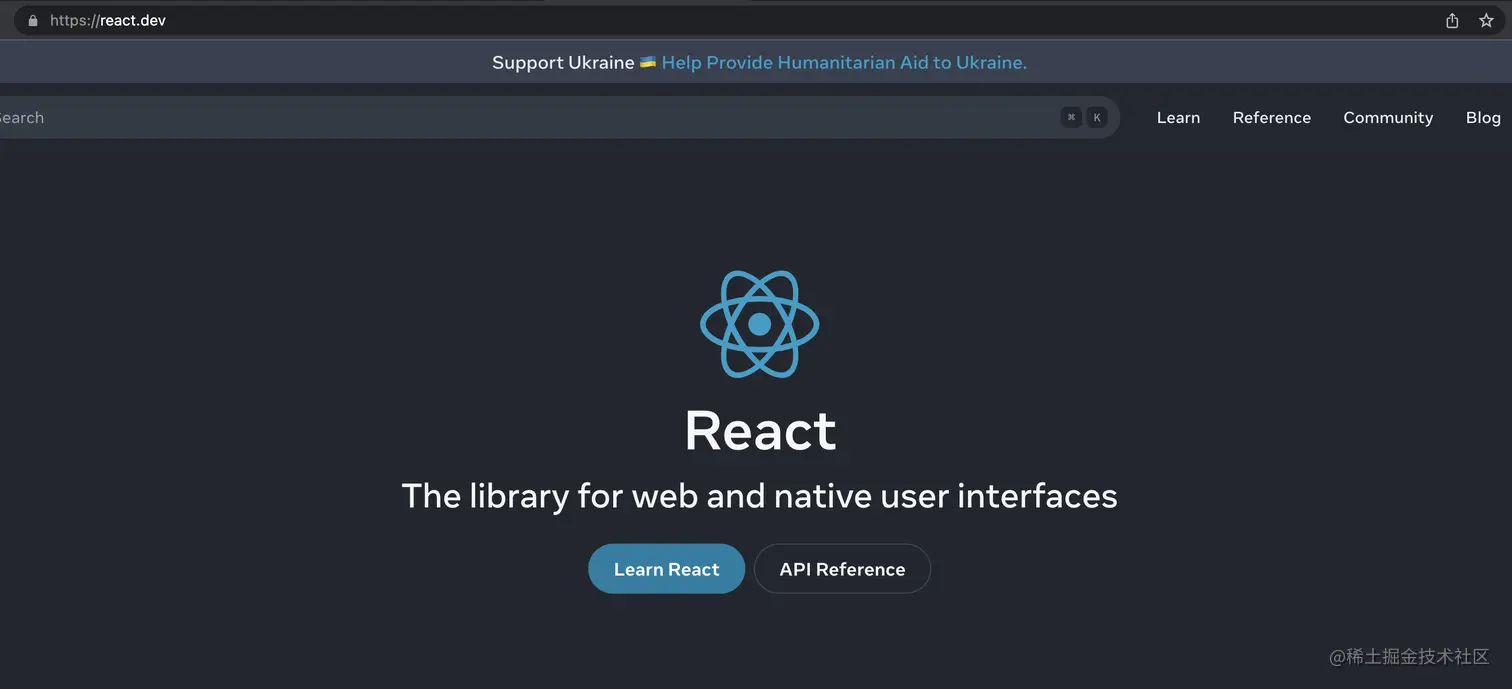
Task: Click the command key badge in the search bar
Action: point(1070,116)
